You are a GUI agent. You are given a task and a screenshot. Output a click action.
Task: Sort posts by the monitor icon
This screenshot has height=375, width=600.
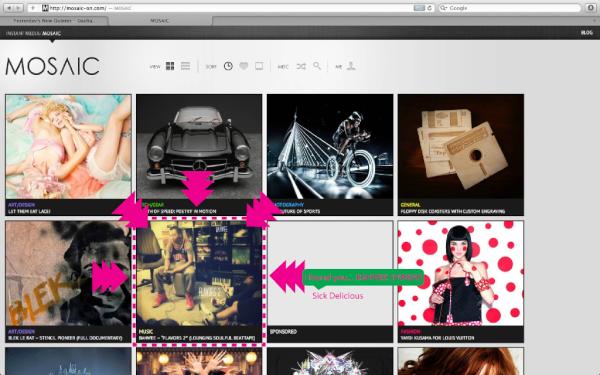(x=259, y=66)
